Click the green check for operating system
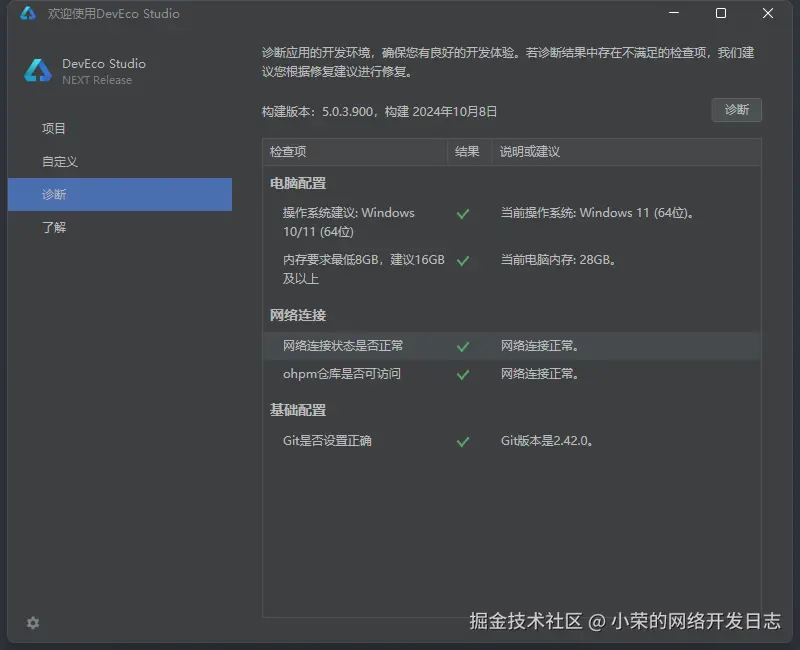The image size is (800, 650). pyautogui.click(x=463, y=214)
